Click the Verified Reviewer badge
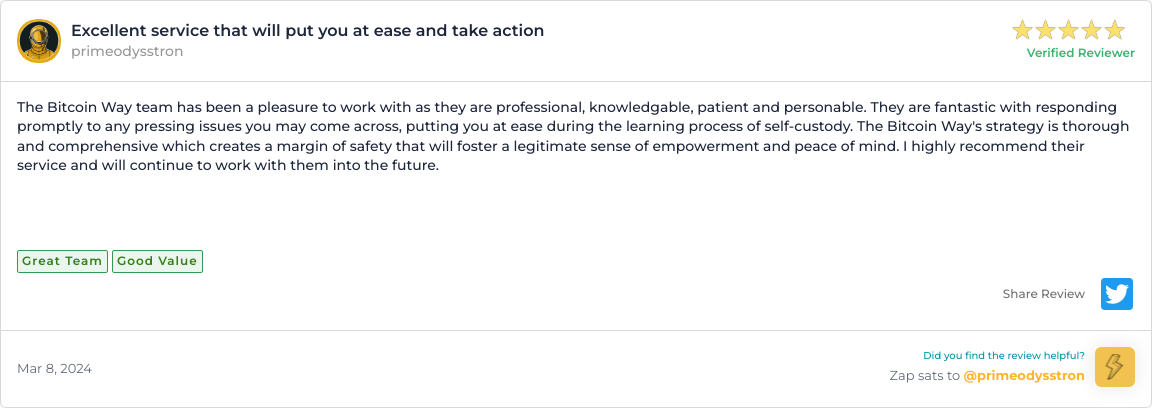The height and width of the screenshot is (408, 1152). tap(1080, 53)
